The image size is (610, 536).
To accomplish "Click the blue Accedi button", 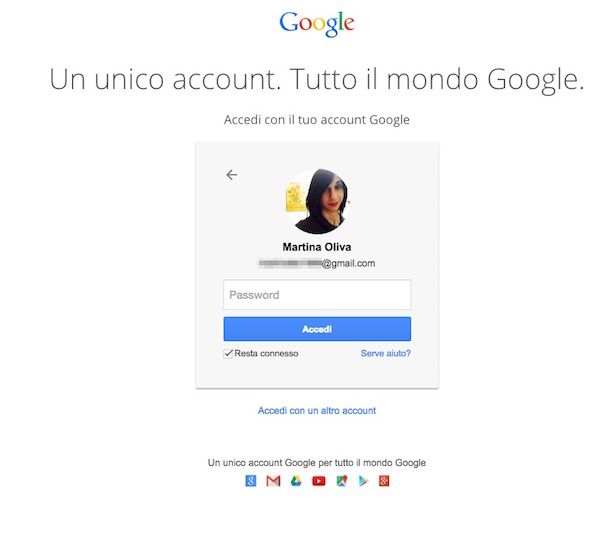I will pyautogui.click(x=317, y=329).
